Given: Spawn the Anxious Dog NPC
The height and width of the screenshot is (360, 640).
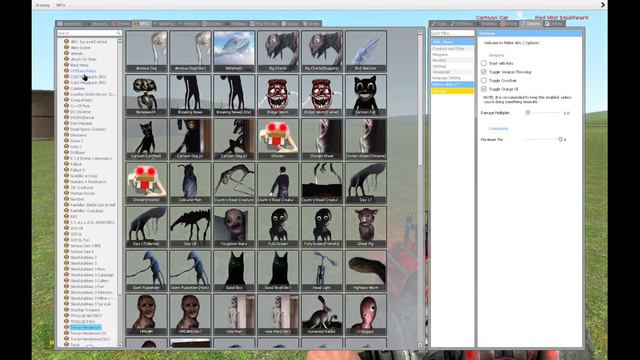Looking at the screenshot, I should 146,51.
